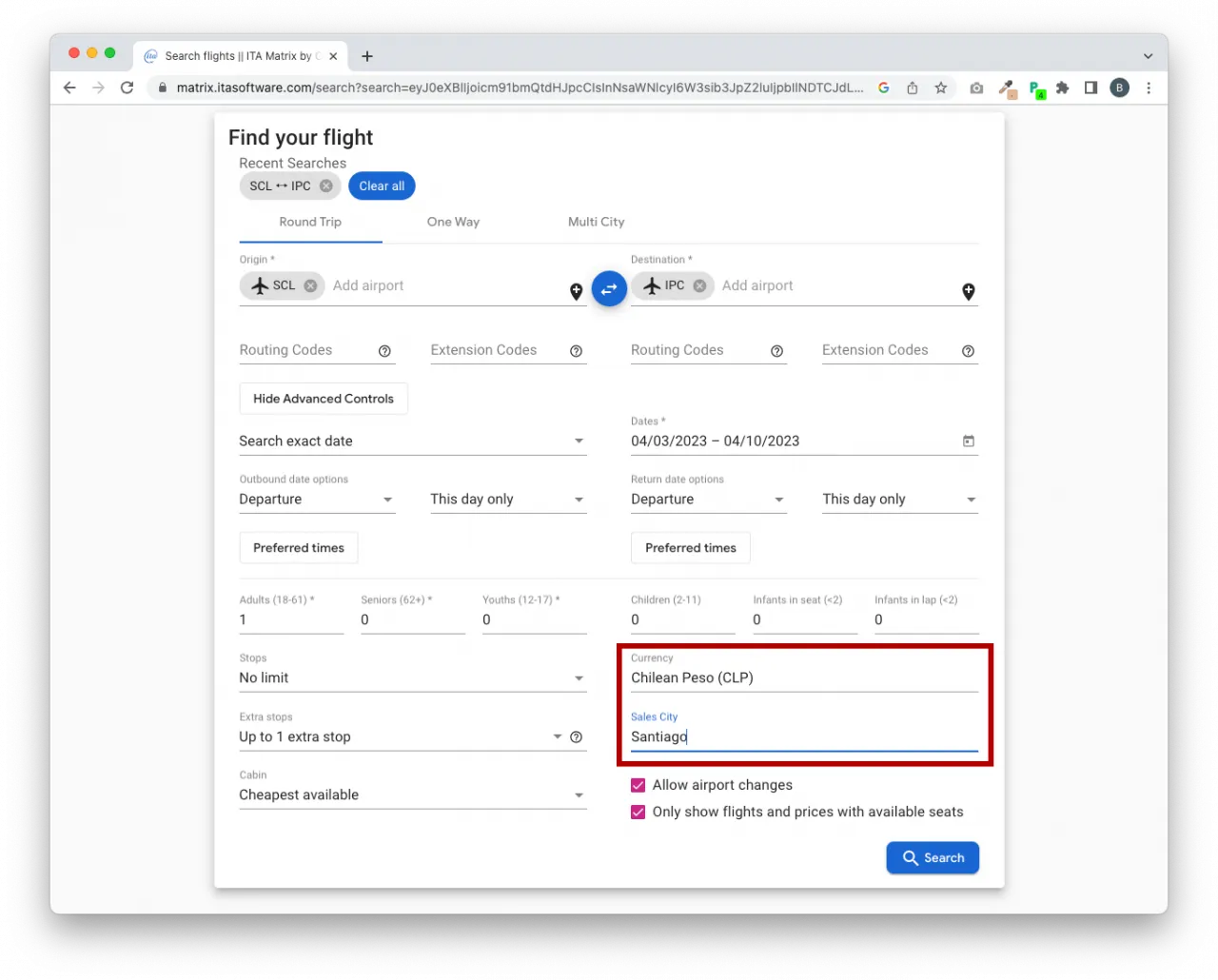This screenshot has width=1218, height=980.
Task: Reload the ITA Matrix page
Action: (x=127, y=88)
